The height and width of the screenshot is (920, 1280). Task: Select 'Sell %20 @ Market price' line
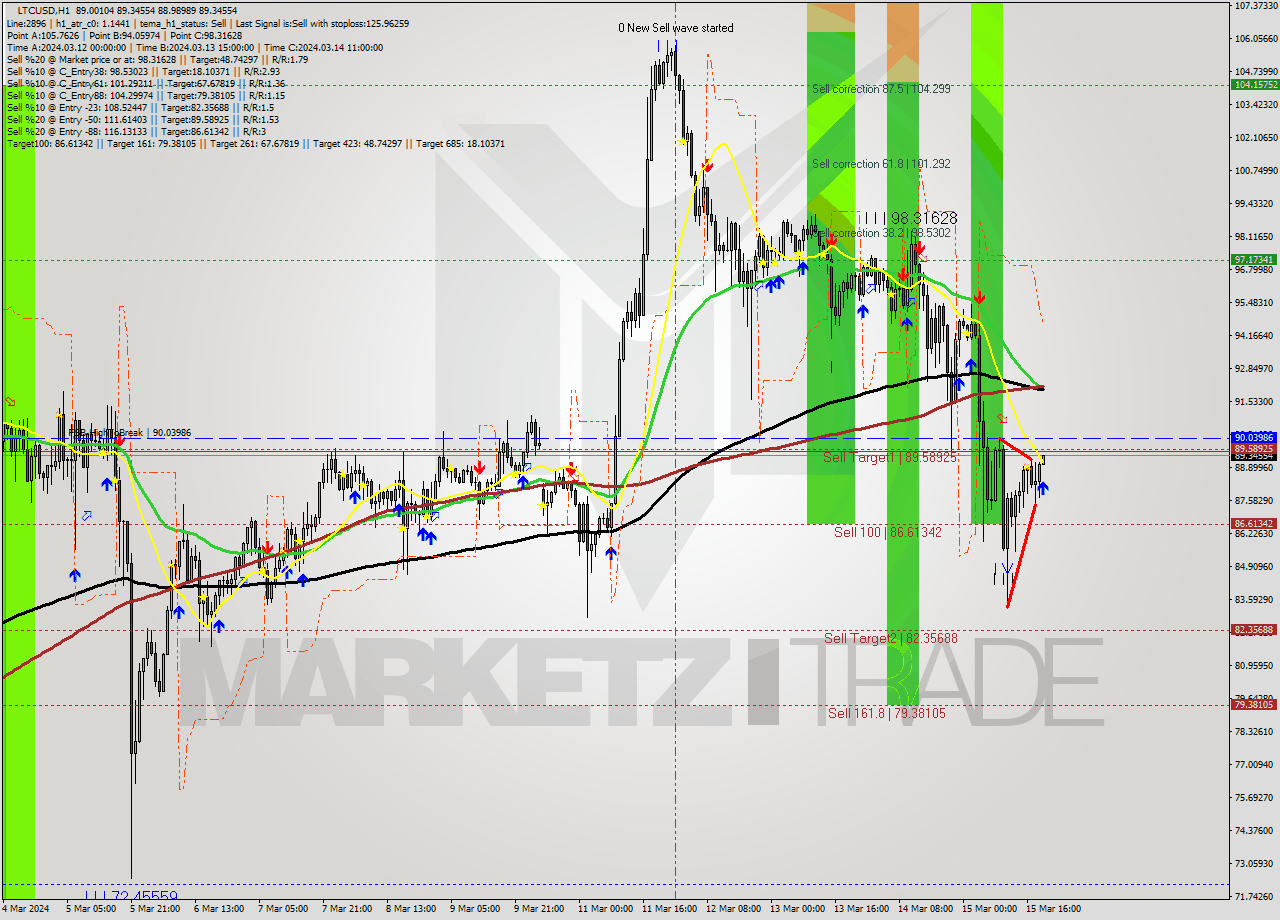point(157,59)
